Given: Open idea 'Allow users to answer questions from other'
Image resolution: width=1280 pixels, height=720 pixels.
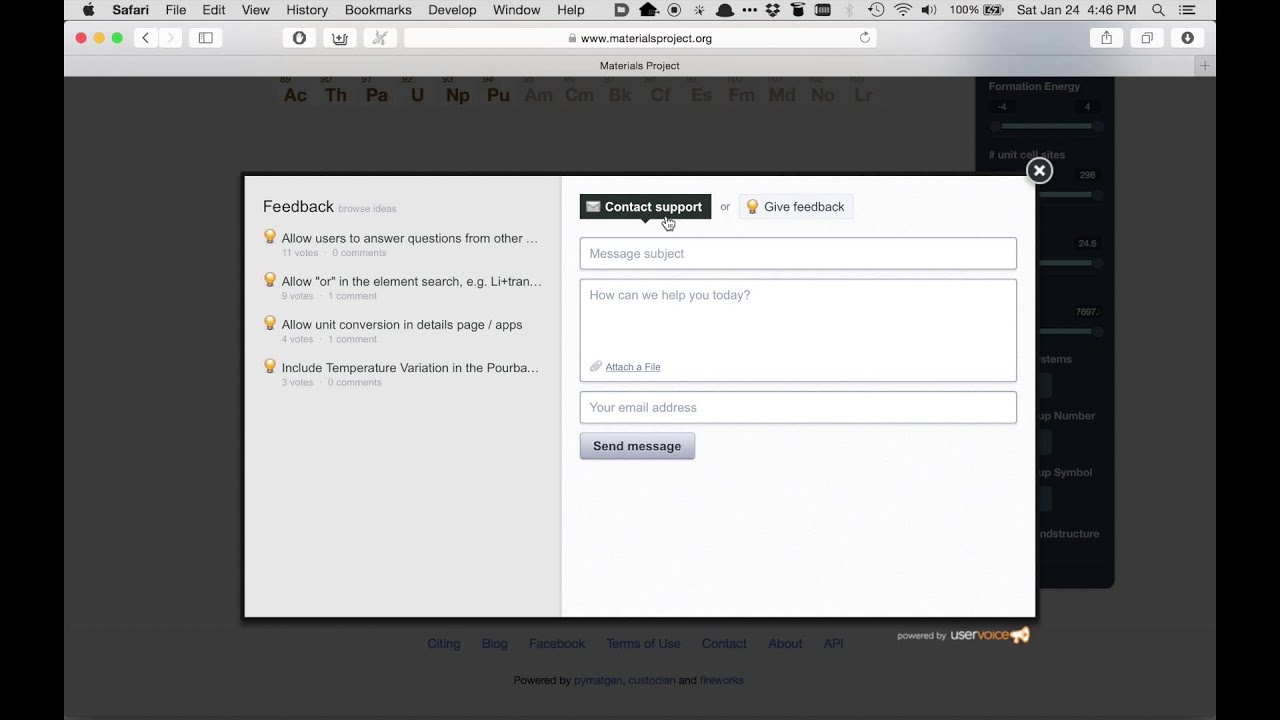Looking at the screenshot, I should (410, 238).
